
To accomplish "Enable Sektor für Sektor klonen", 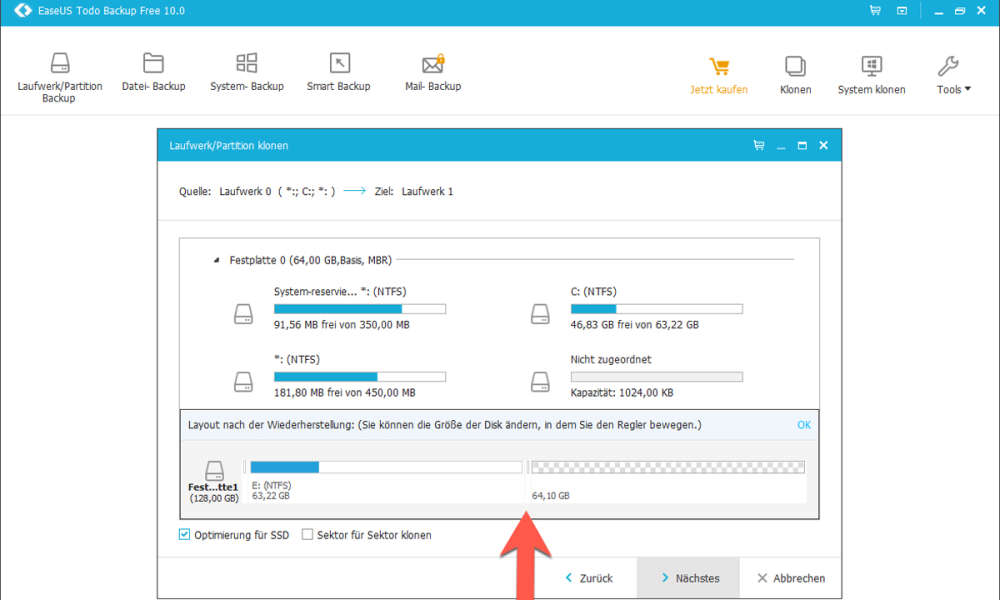I will pyautogui.click(x=307, y=534).
